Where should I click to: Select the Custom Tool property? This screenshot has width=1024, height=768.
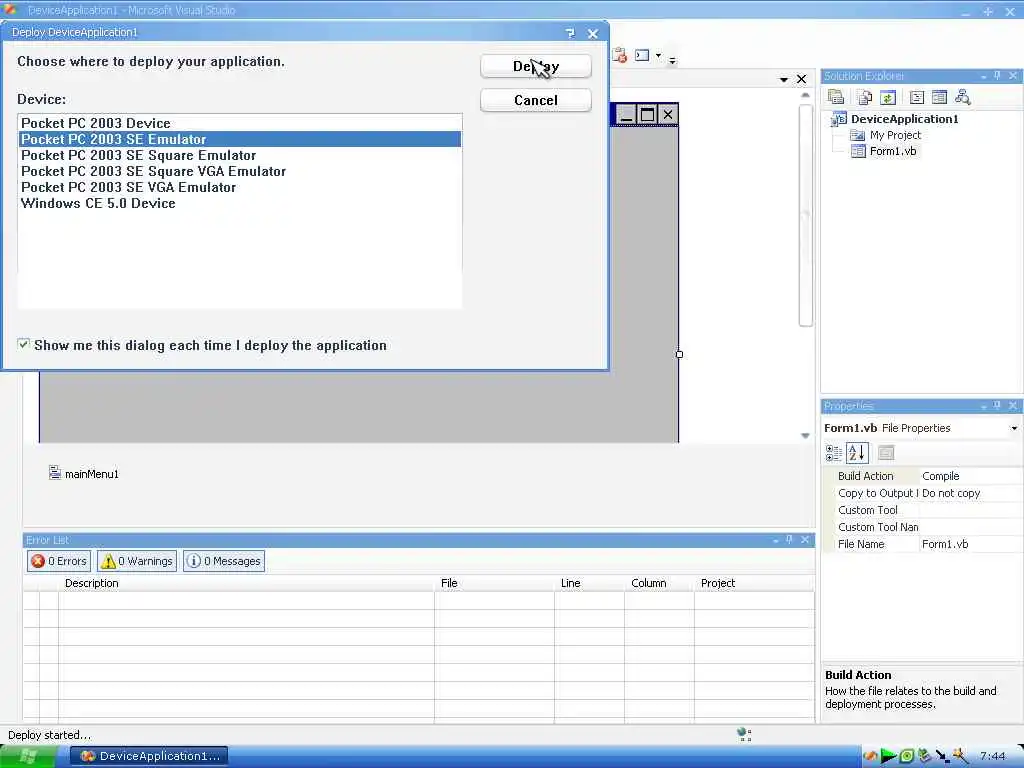[x=867, y=510]
